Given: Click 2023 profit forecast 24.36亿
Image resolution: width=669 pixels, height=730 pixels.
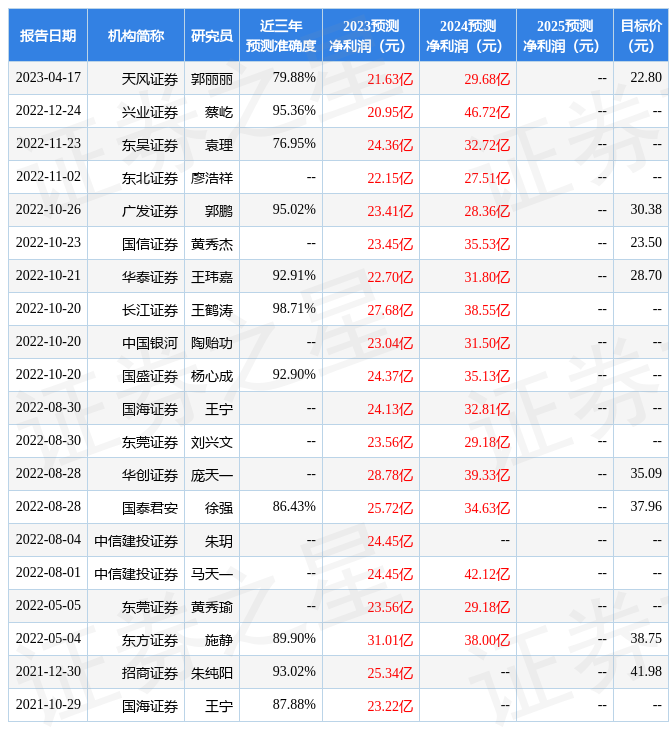Looking at the screenshot, I should 390,145.
